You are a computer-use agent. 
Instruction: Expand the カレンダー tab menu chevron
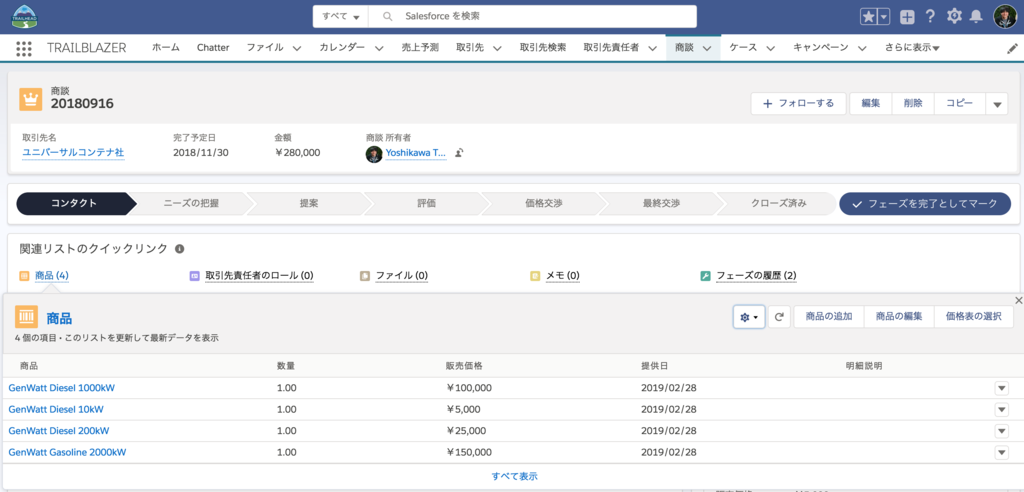point(379,48)
